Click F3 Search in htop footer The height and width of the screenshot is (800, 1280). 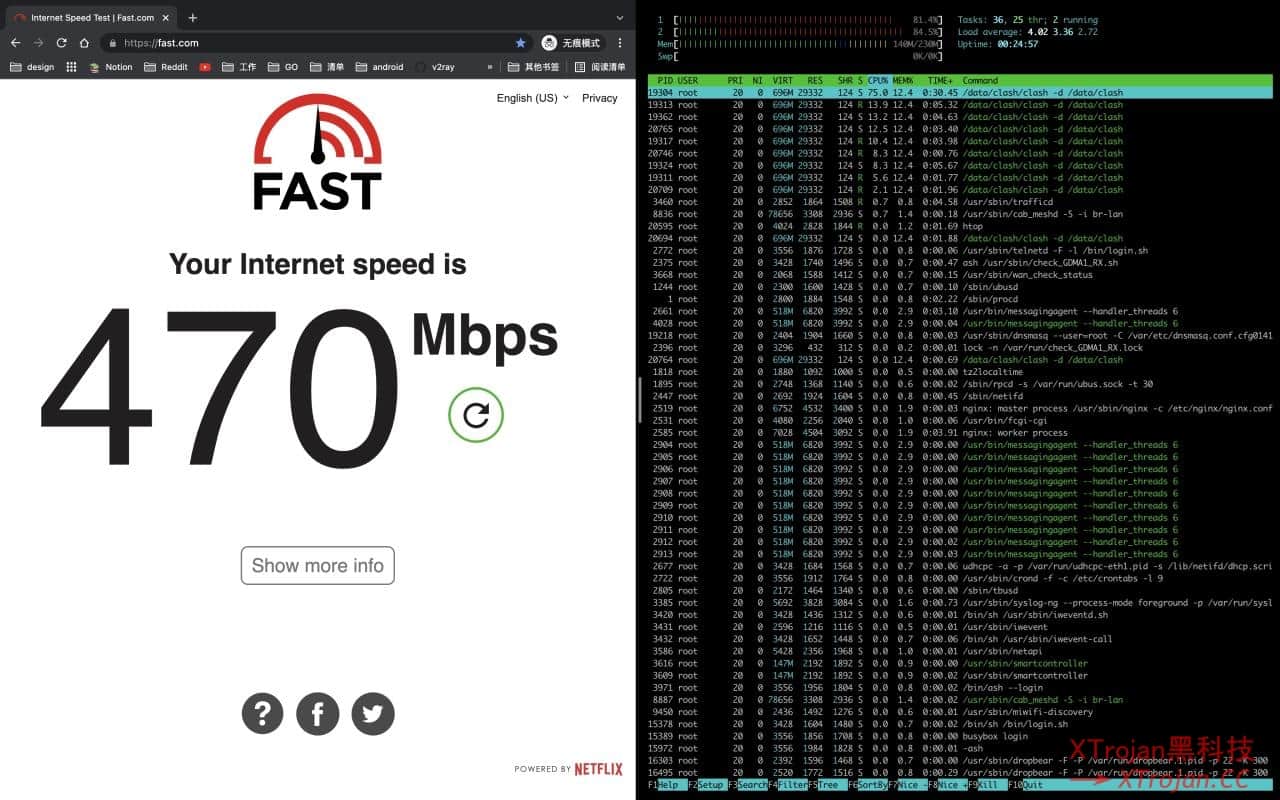click(749, 785)
